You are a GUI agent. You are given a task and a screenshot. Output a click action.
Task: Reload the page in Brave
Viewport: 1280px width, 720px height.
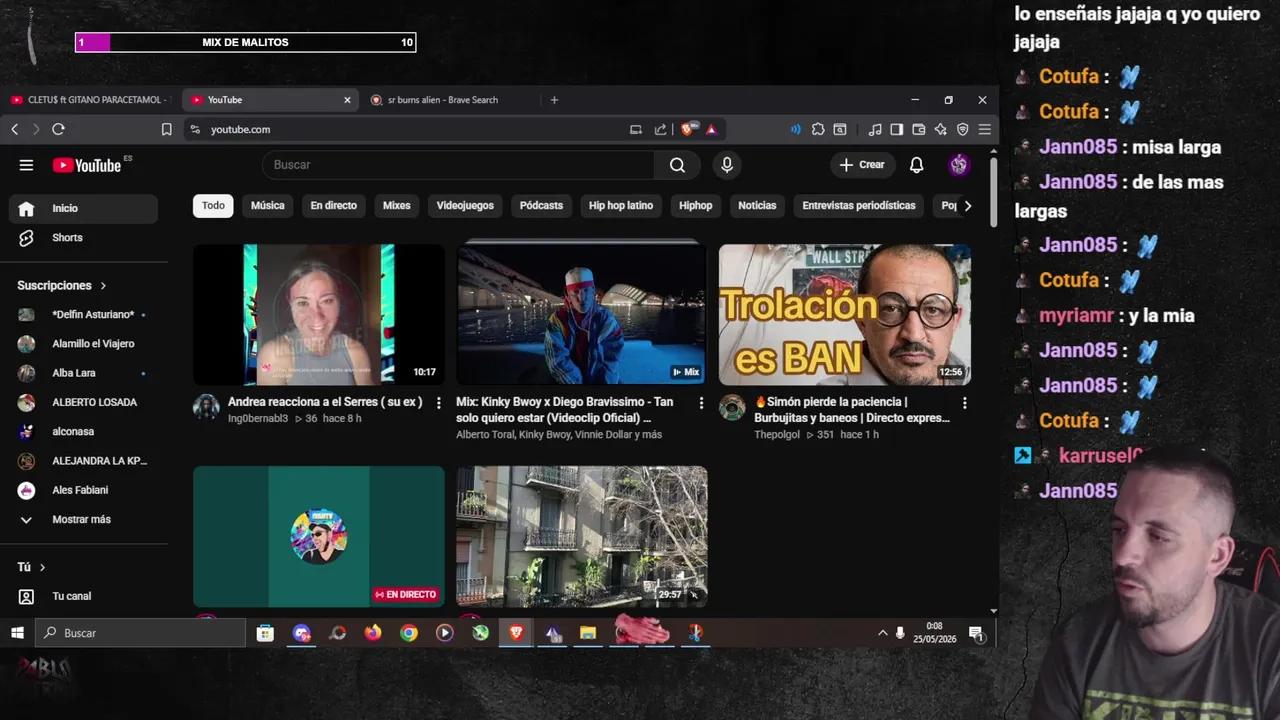click(x=58, y=129)
